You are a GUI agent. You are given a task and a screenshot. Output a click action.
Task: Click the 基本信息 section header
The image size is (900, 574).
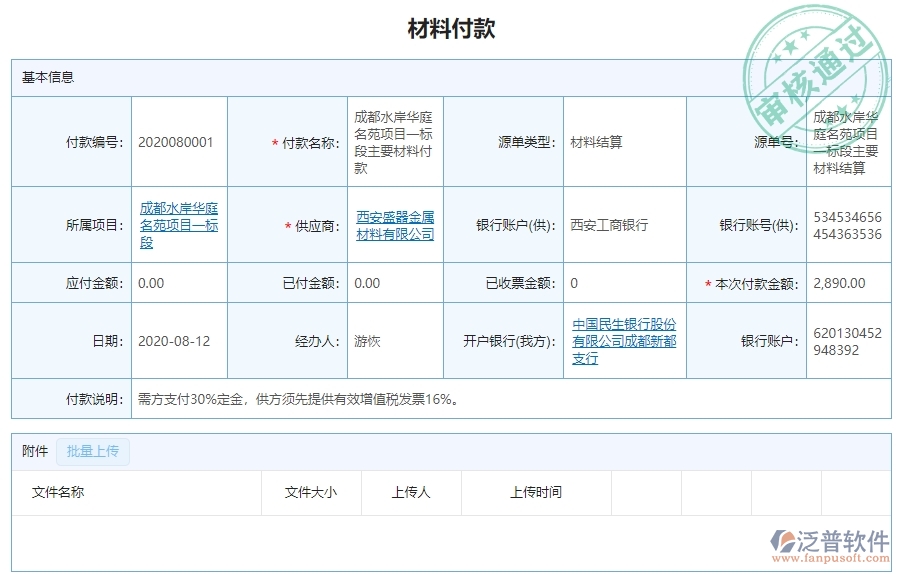48,77
